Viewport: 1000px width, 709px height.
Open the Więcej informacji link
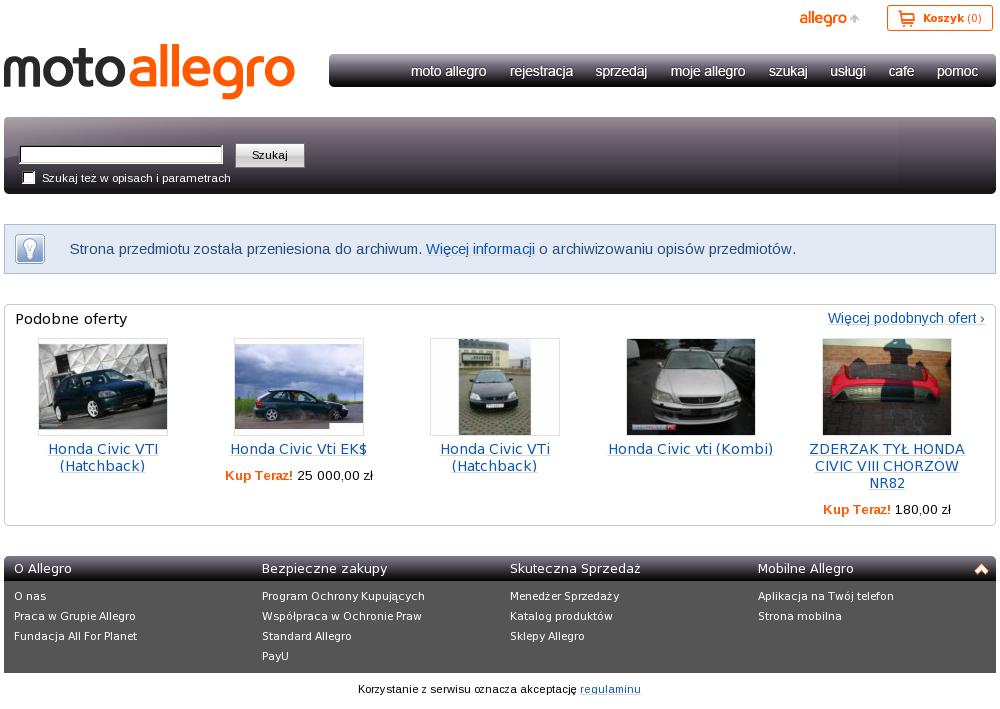(x=480, y=249)
